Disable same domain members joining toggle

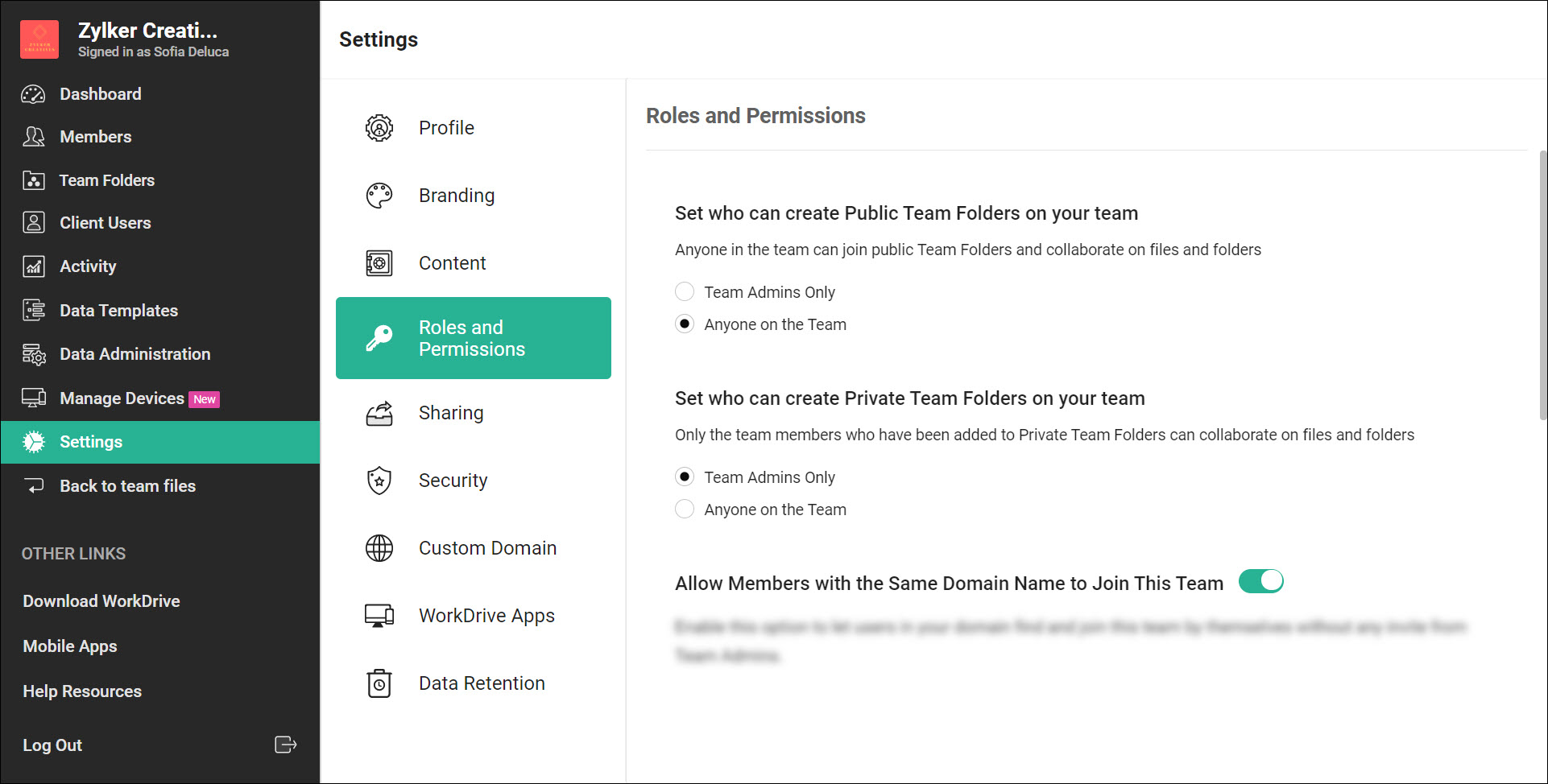click(1260, 581)
